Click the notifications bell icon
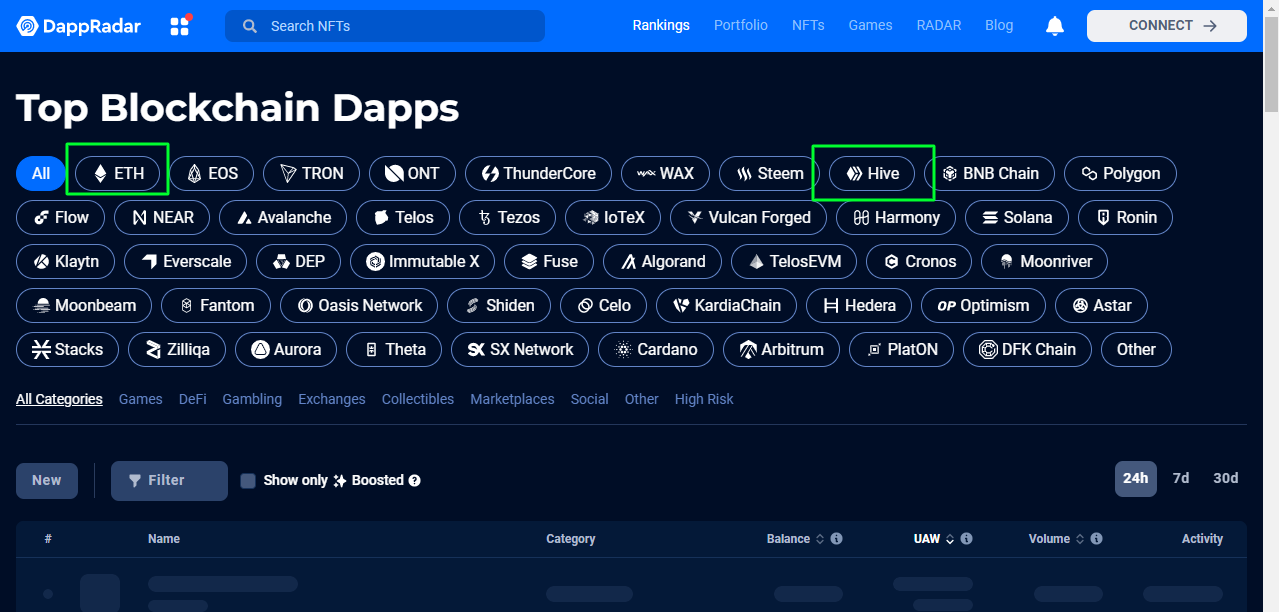 pyautogui.click(x=1054, y=26)
